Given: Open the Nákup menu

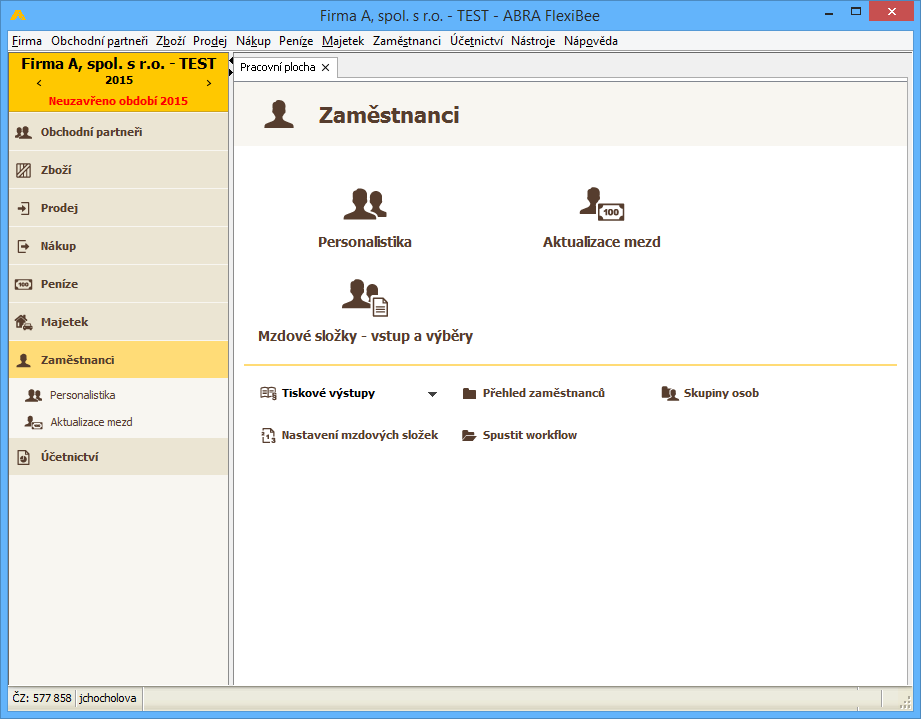Looking at the screenshot, I should [x=253, y=41].
